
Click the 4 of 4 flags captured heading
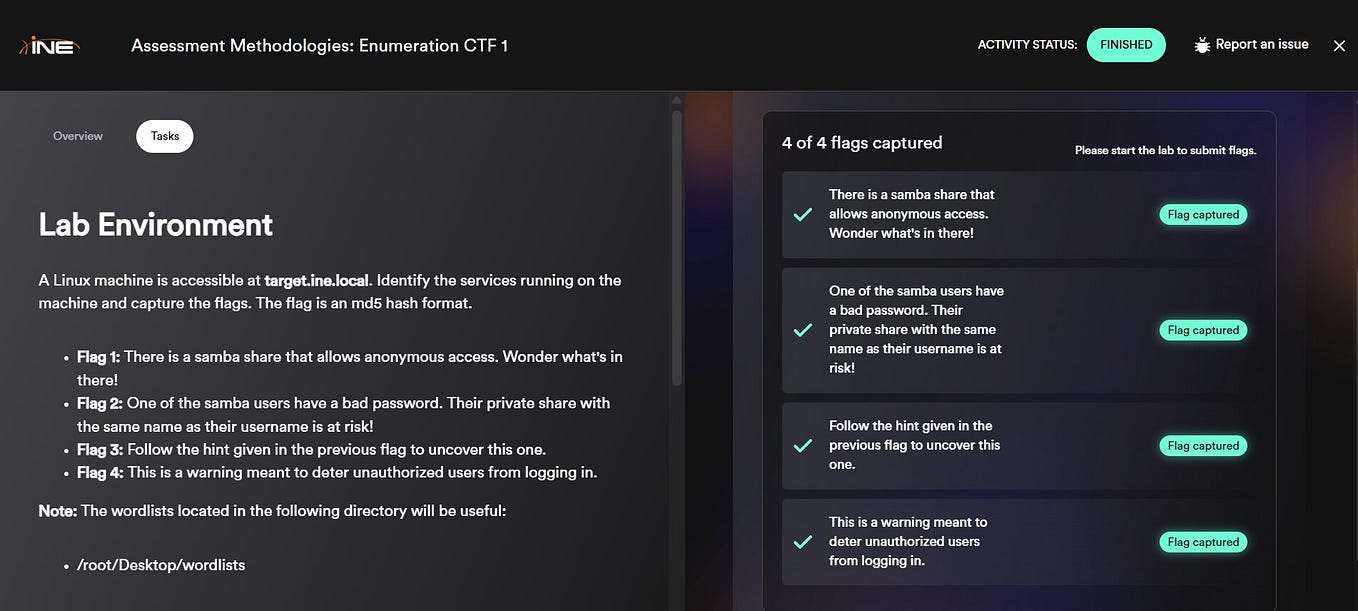click(x=862, y=143)
